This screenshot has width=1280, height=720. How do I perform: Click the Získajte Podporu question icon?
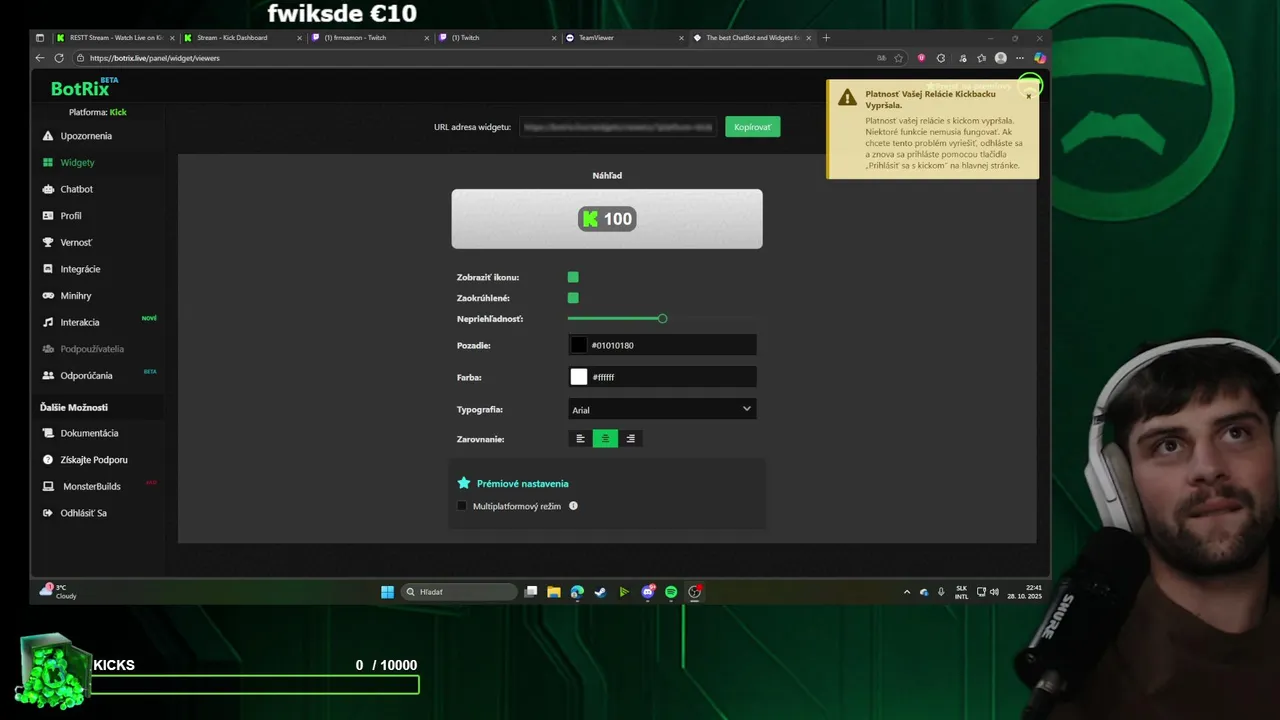coord(48,460)
